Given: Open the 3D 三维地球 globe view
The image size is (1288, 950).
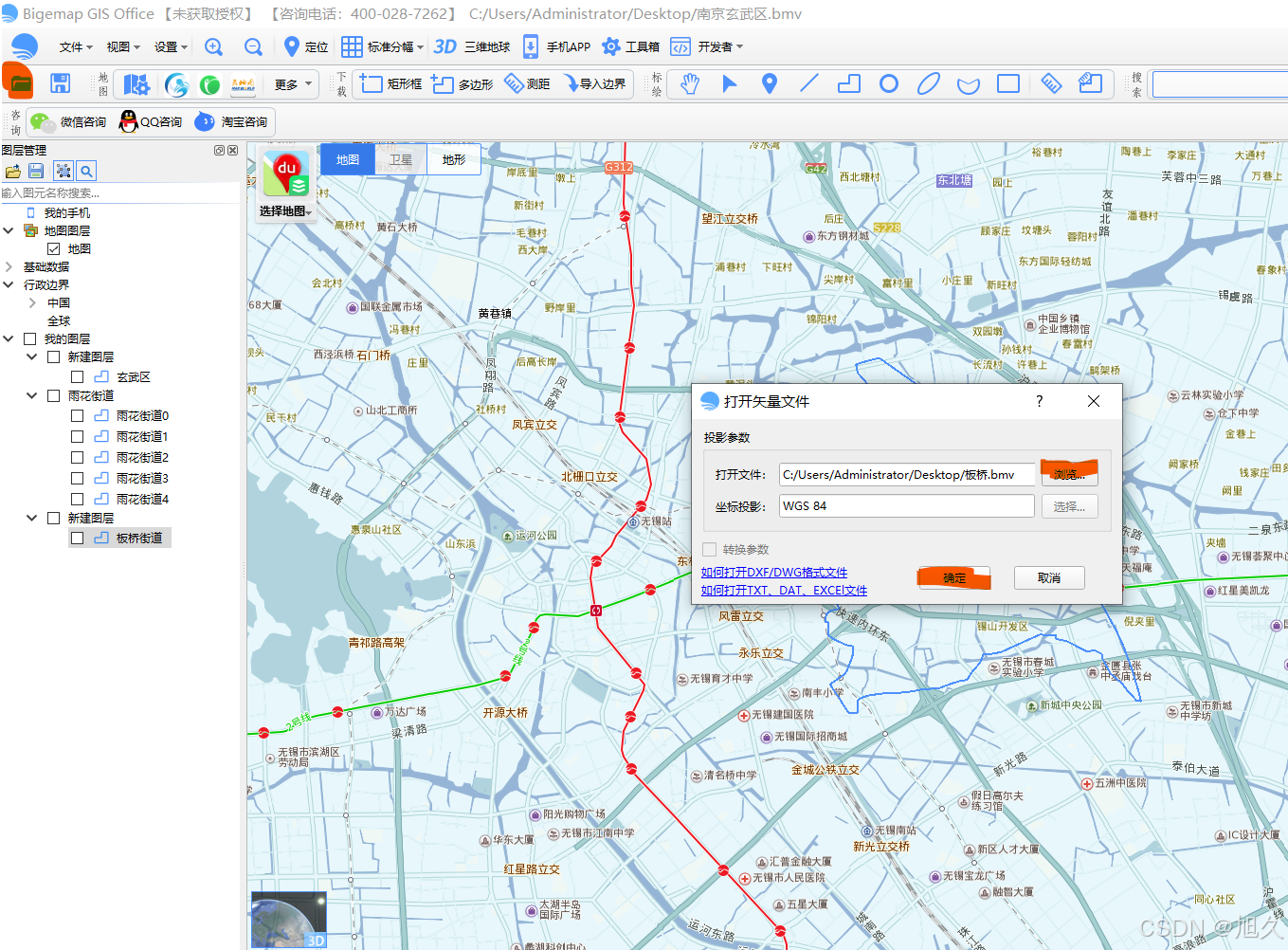Looking at the screenshot, I should [x=472, y=46].
